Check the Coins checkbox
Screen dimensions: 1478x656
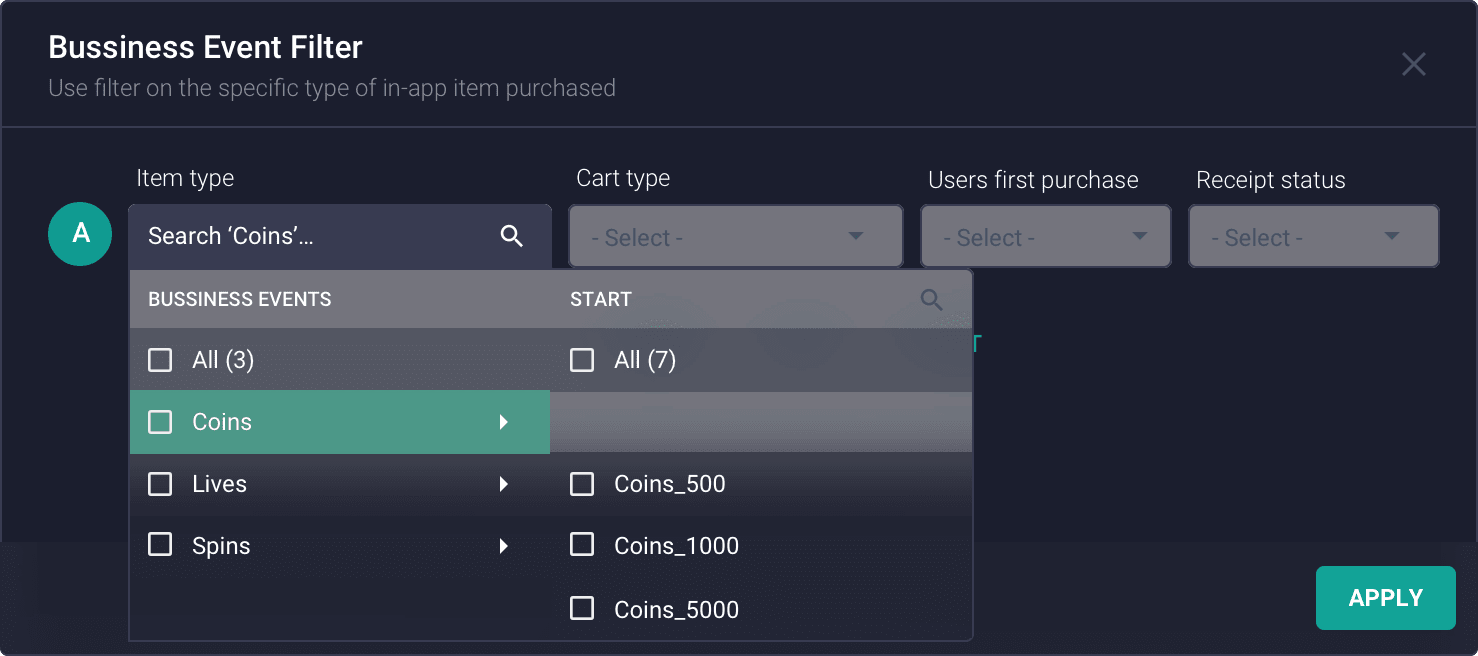pos(160,421)
